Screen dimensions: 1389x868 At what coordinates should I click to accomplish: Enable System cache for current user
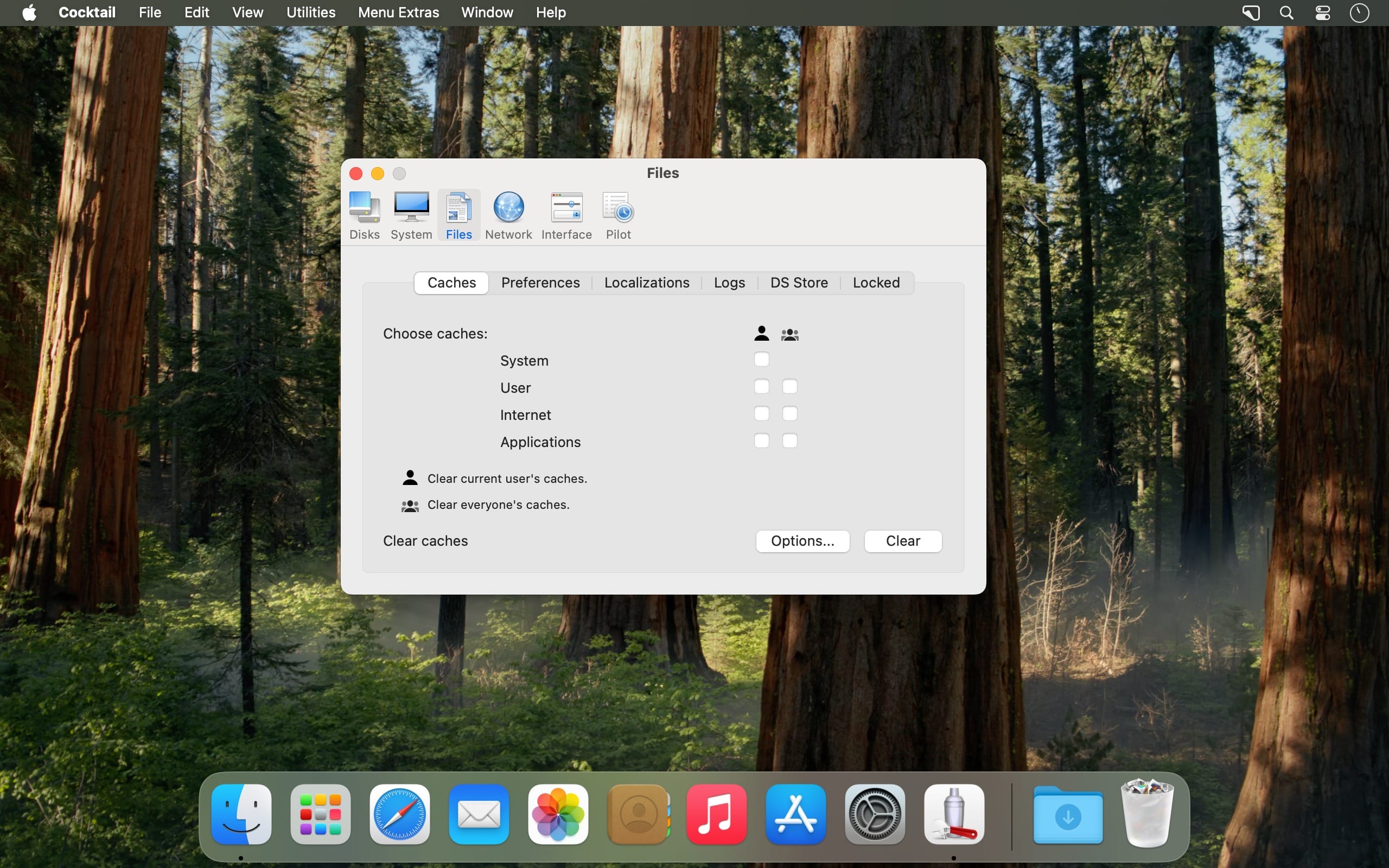tap(761, 359)
